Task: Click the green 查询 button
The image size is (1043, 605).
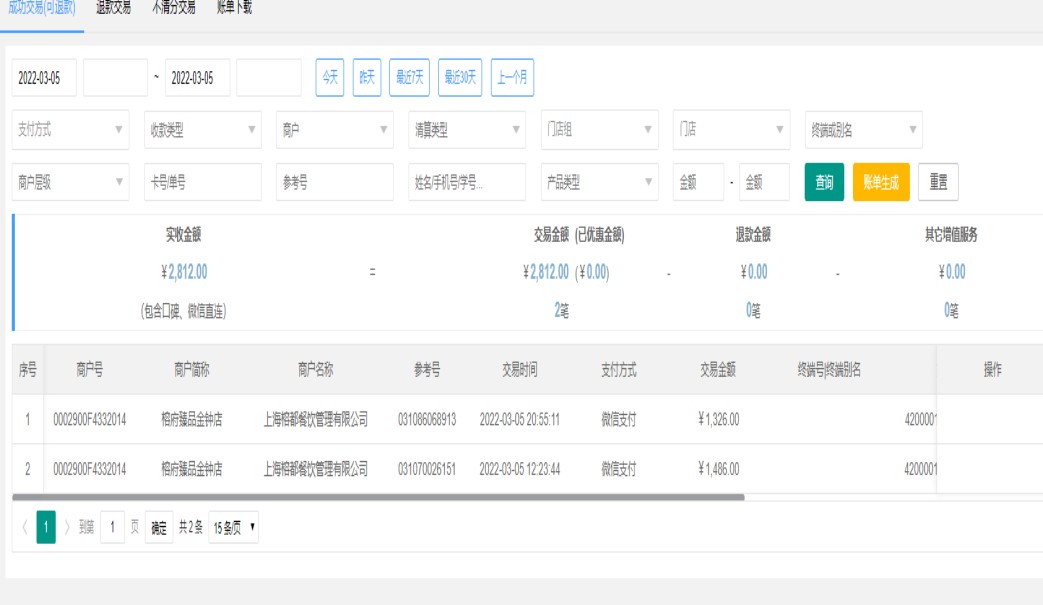Action: tap(824, 183)
